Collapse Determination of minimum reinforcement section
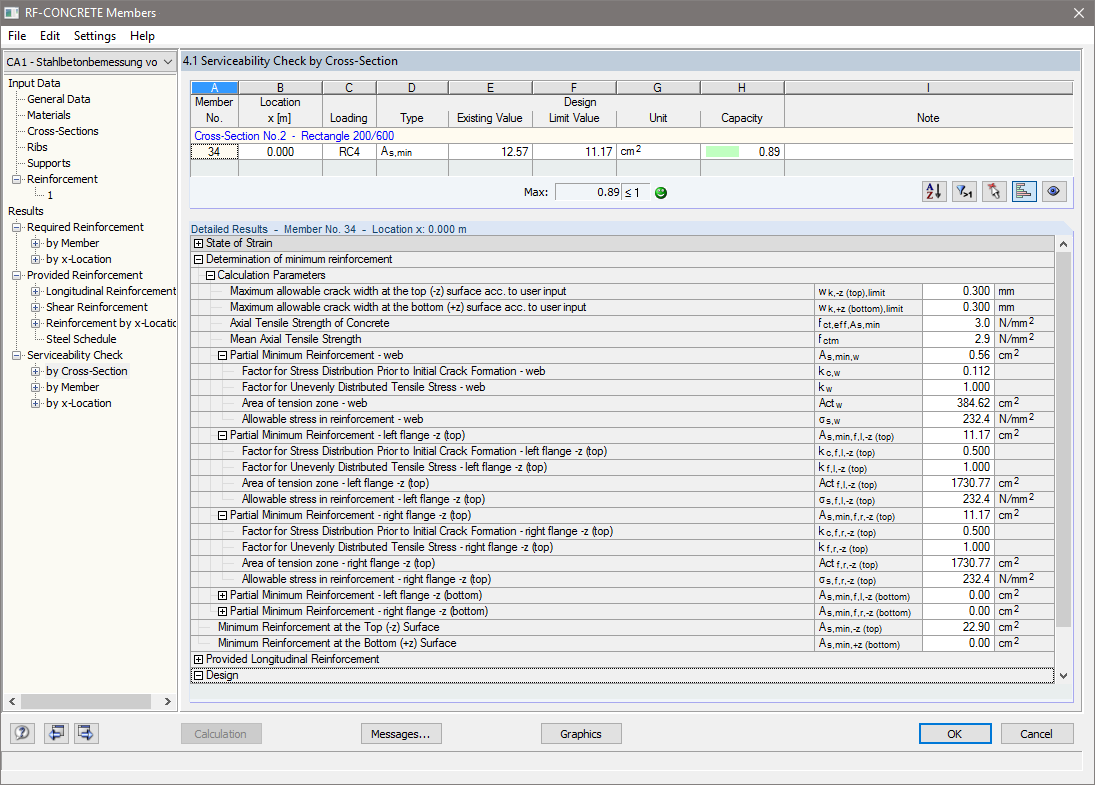 tap(198, 259)
